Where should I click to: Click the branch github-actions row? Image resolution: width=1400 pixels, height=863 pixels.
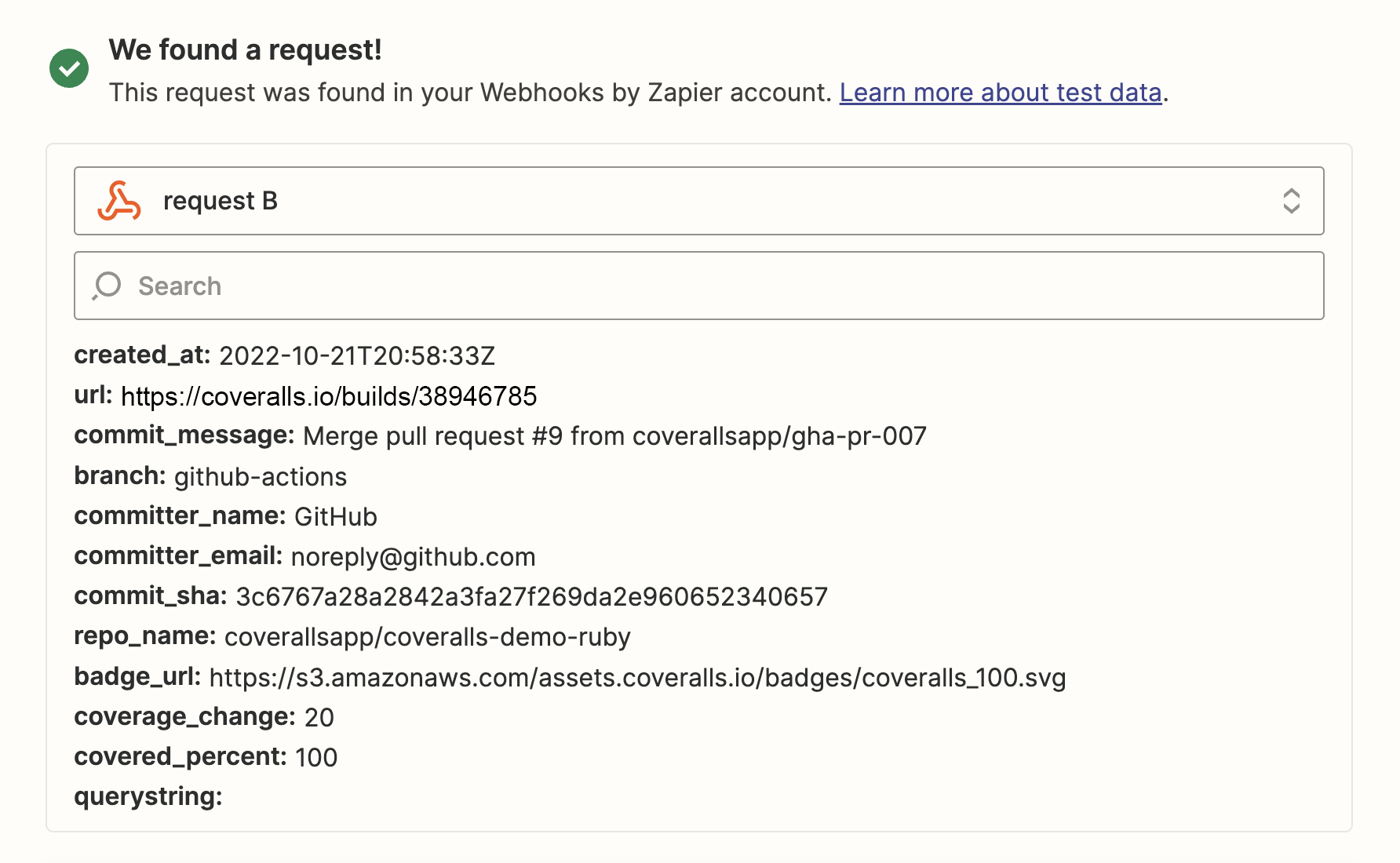(210, 476)
